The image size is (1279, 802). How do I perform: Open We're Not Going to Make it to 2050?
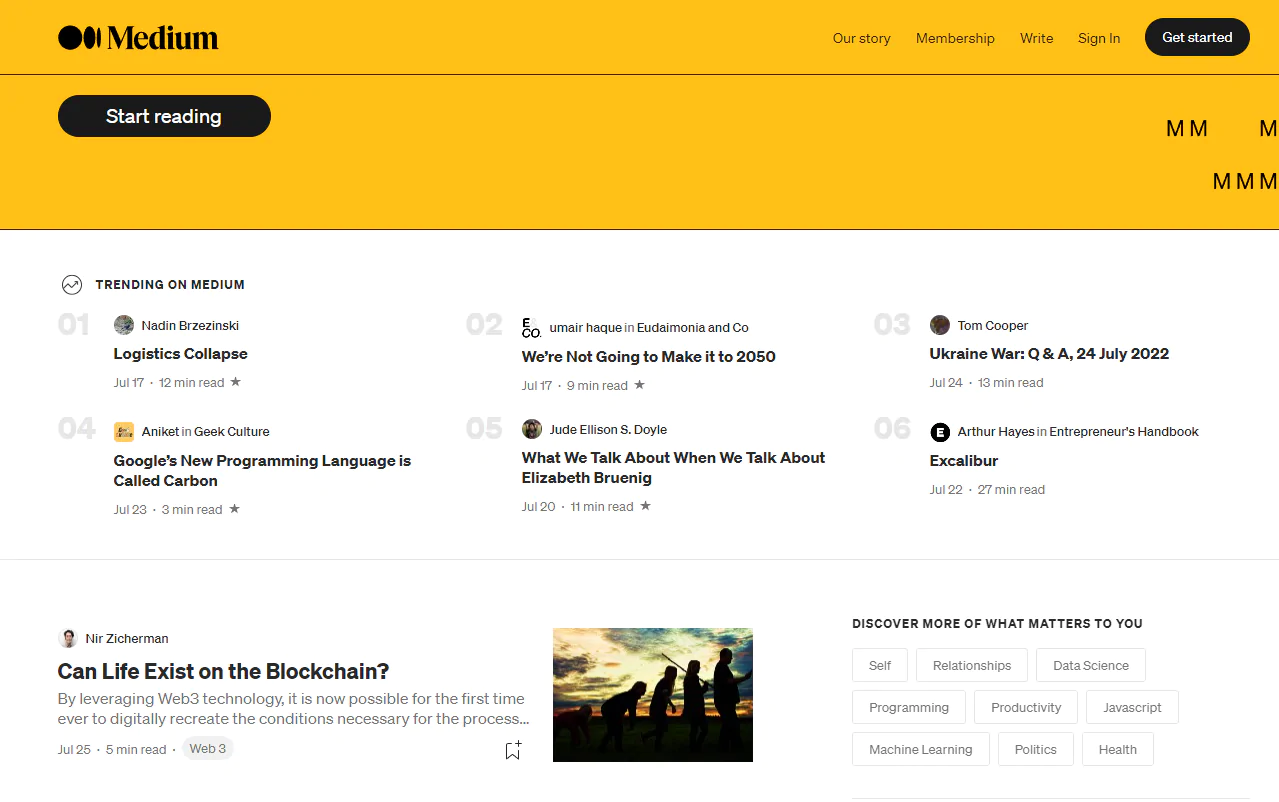tap(648, 357)
